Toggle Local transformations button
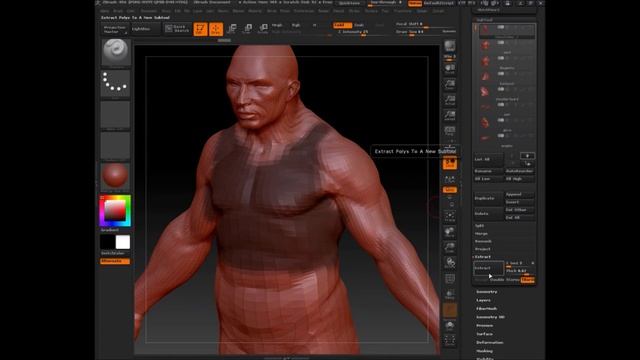Viewport: 640px width, 360px height. pyautogui.click(x=449, y=164)
